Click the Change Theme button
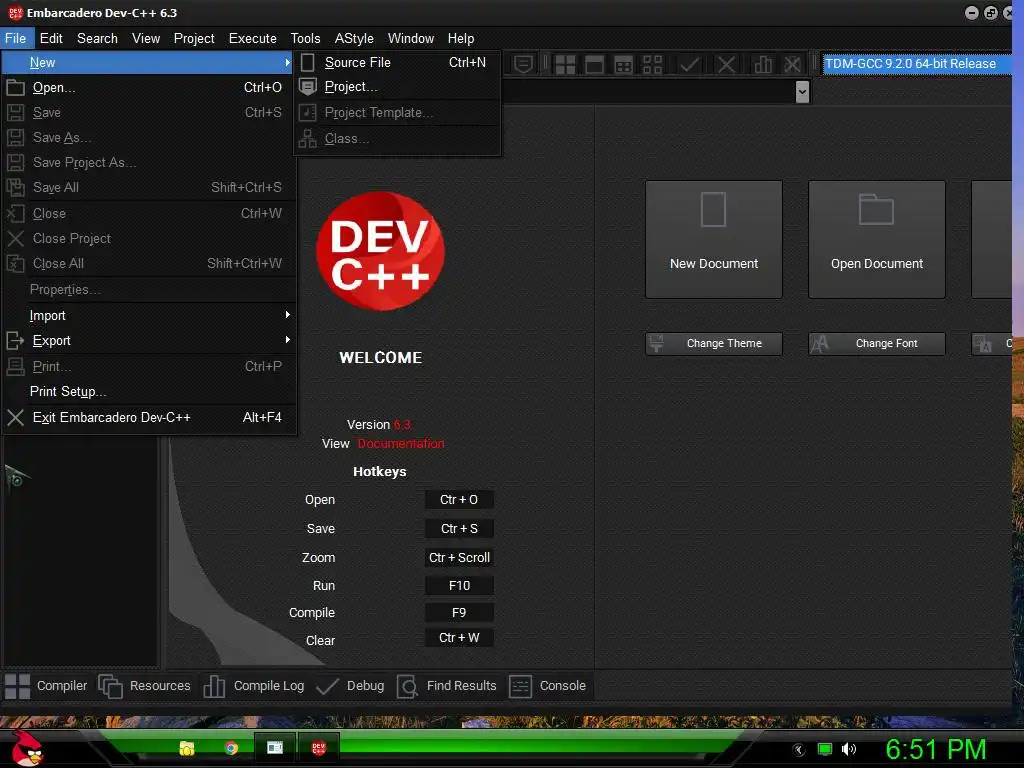The image size is (1024, 768). click(713, 344)
